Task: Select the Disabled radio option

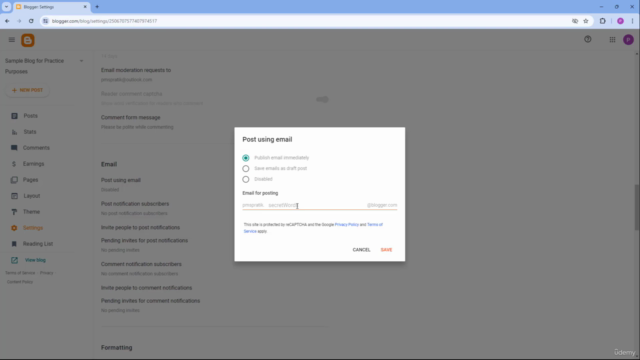Action: click(246, 179)
